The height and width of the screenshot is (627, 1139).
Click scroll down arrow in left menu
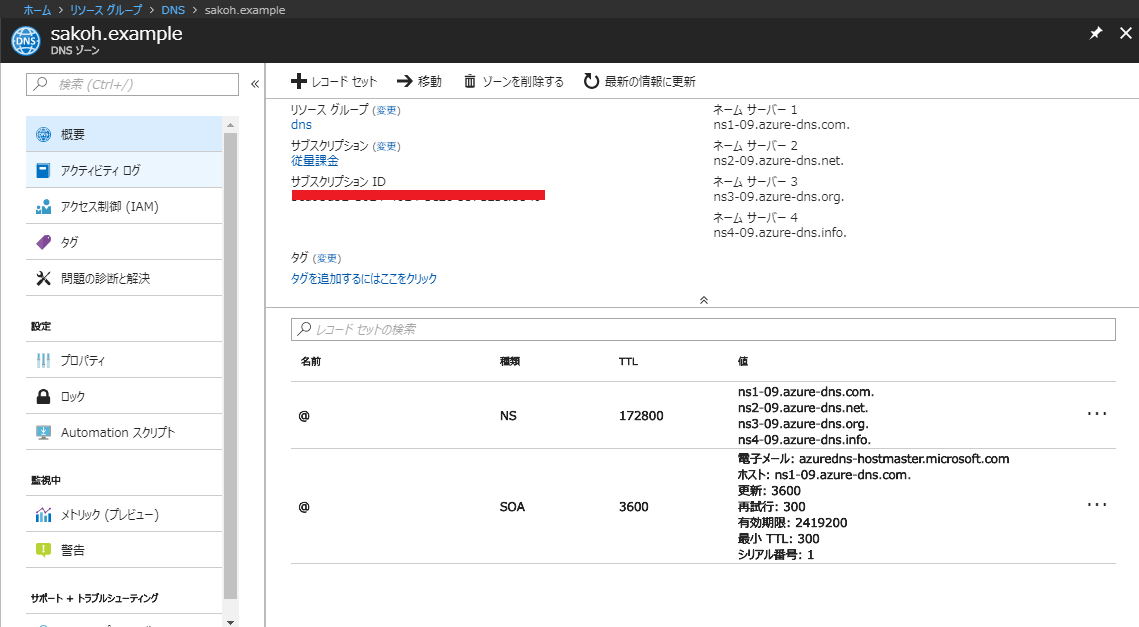pyautogui.click(x=230, y=622)
